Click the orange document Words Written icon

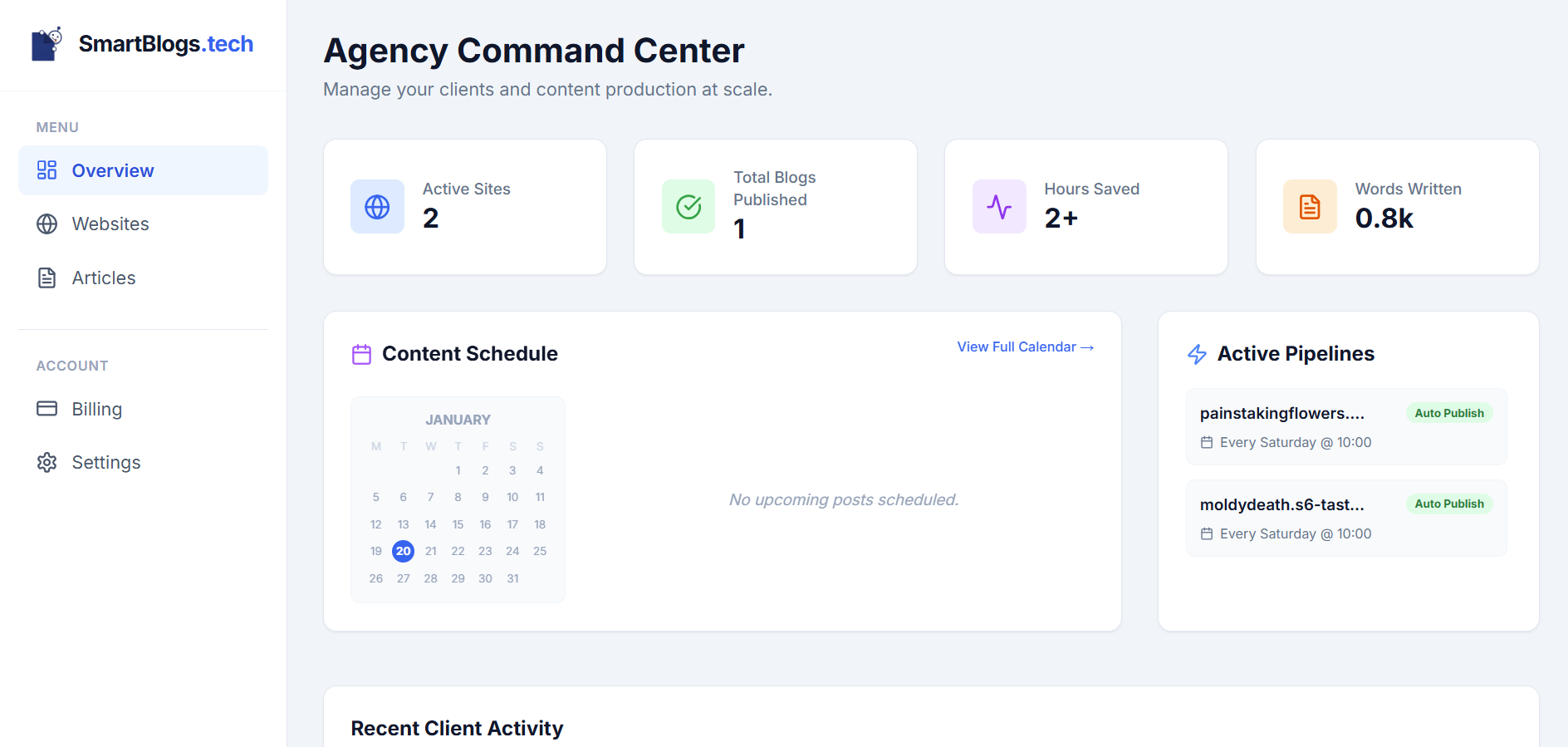click(x=1310, y=207)
